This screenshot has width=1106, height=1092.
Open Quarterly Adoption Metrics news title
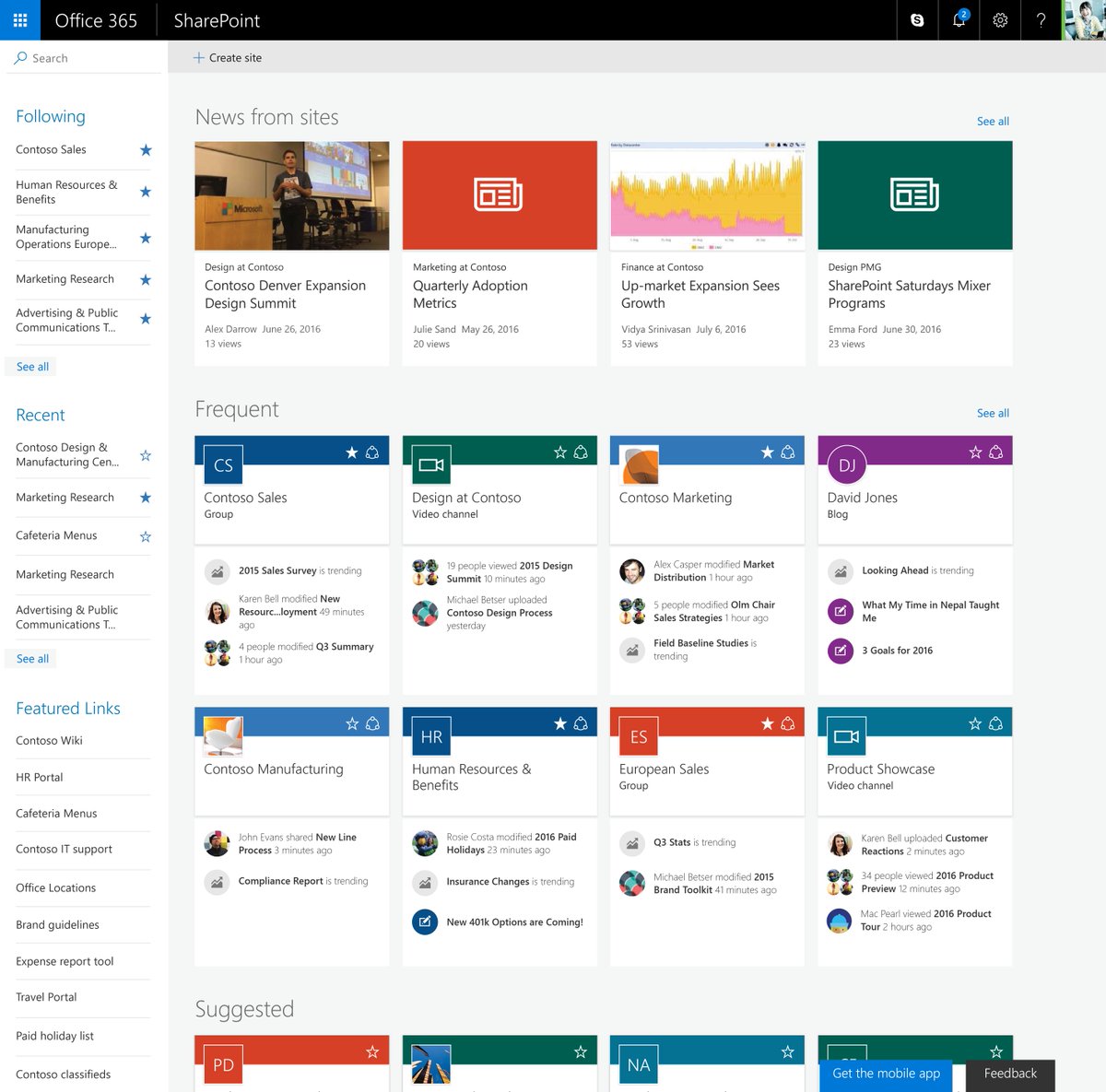470,295
